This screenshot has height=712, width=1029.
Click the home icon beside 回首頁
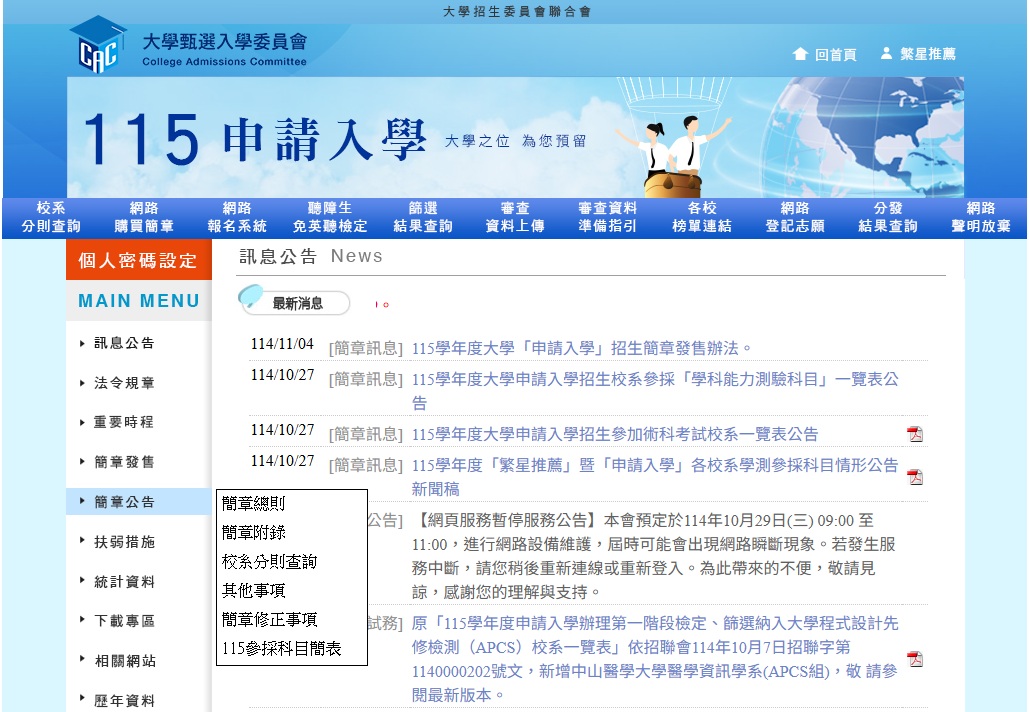(800, 54)
